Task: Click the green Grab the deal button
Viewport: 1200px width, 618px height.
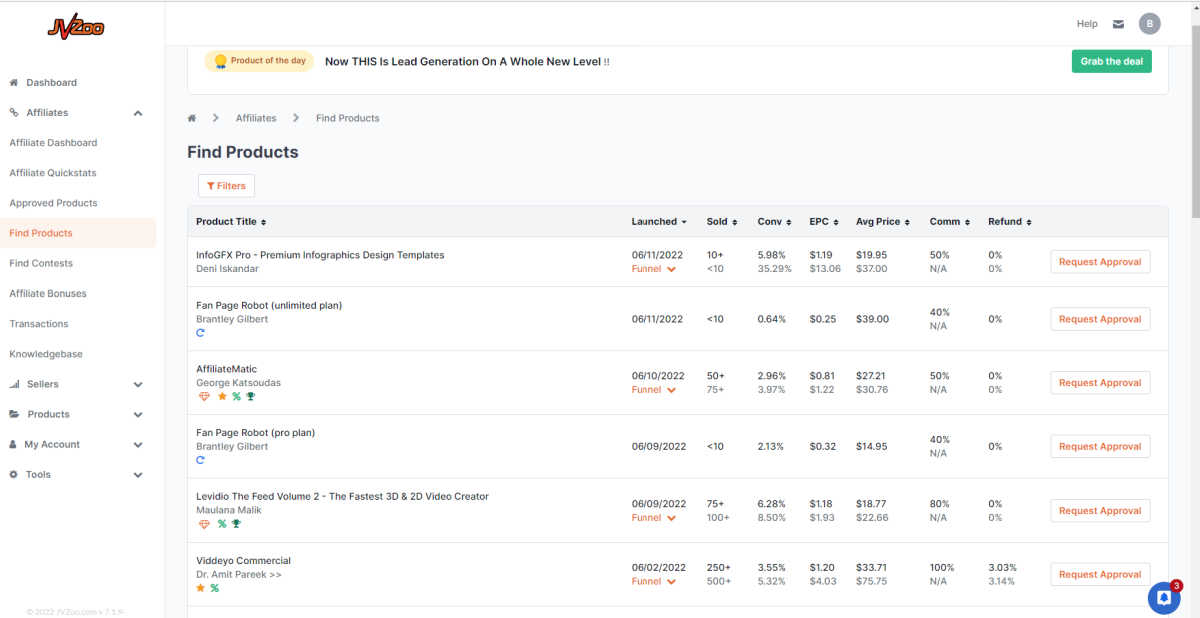Action: pyautogui.click(x=1112, y=61)
